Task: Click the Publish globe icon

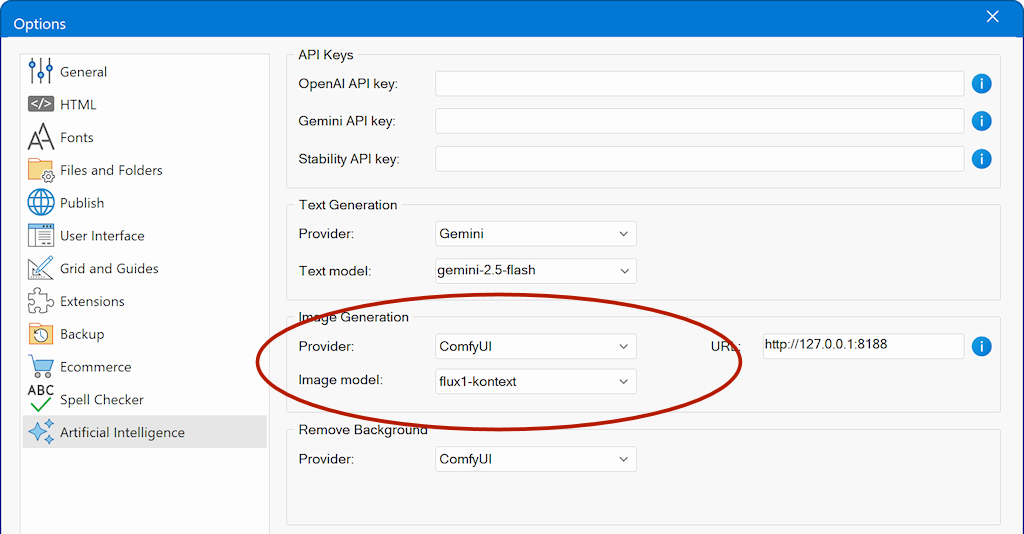Action: [x=40, y=202]
